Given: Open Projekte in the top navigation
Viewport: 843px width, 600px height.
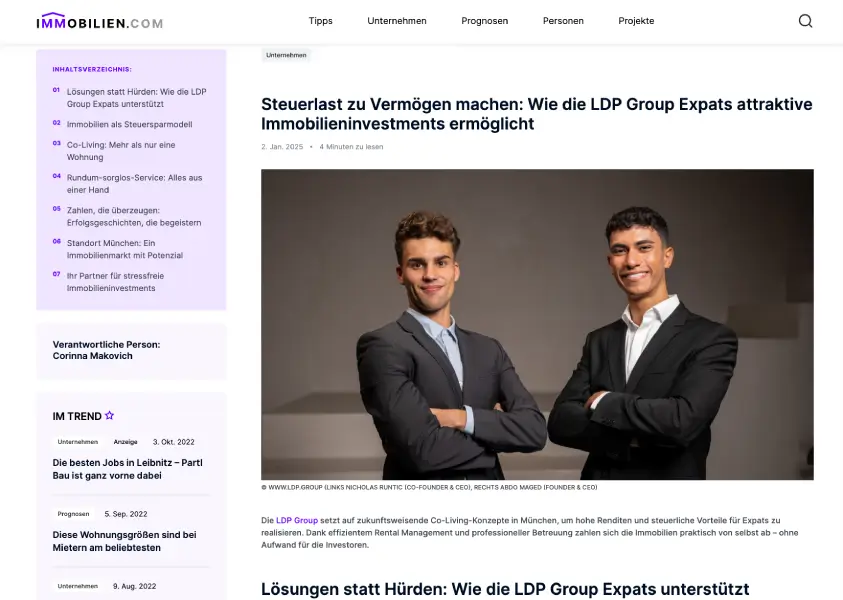Looking at the screenshot, I should [x=636, y=21].
